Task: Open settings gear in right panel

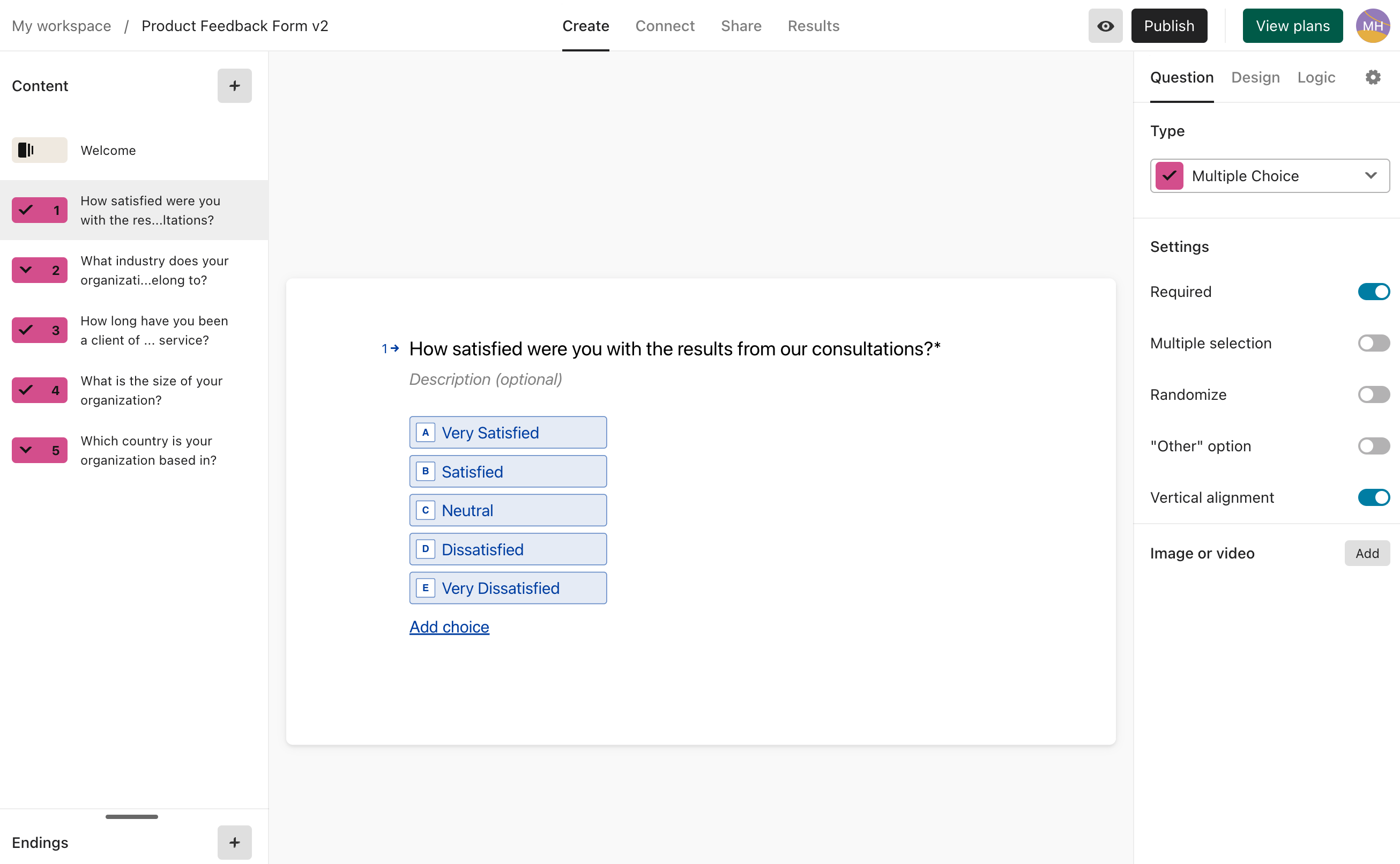Action: 1373,77
